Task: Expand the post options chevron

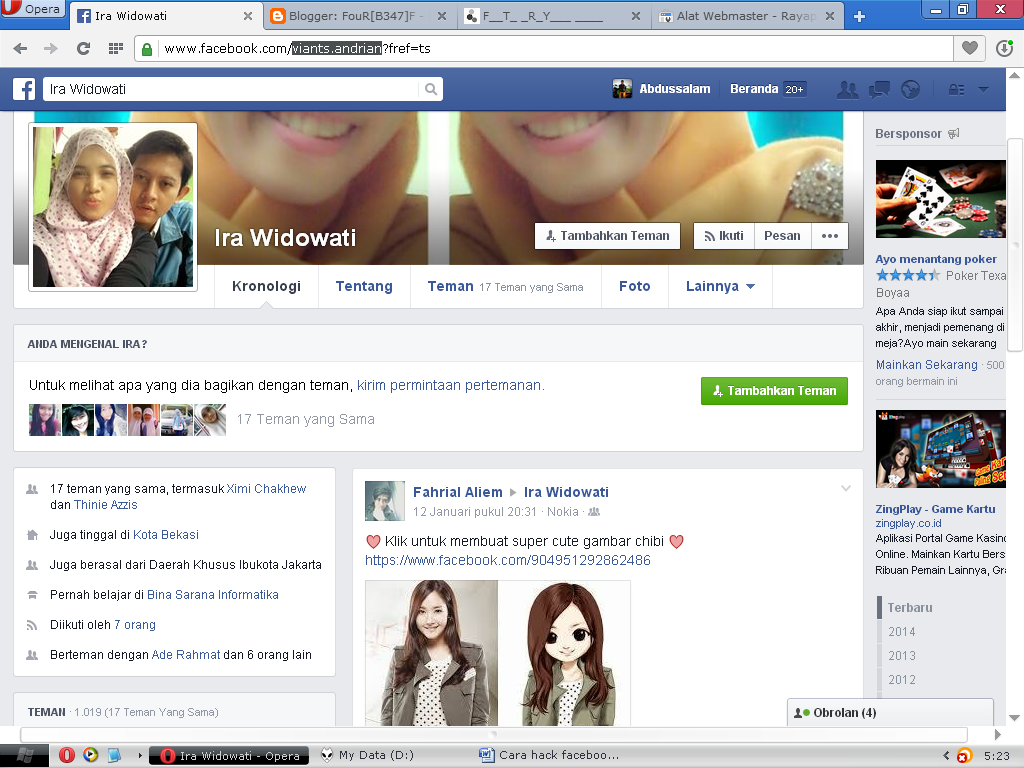Action: point(846,488)
